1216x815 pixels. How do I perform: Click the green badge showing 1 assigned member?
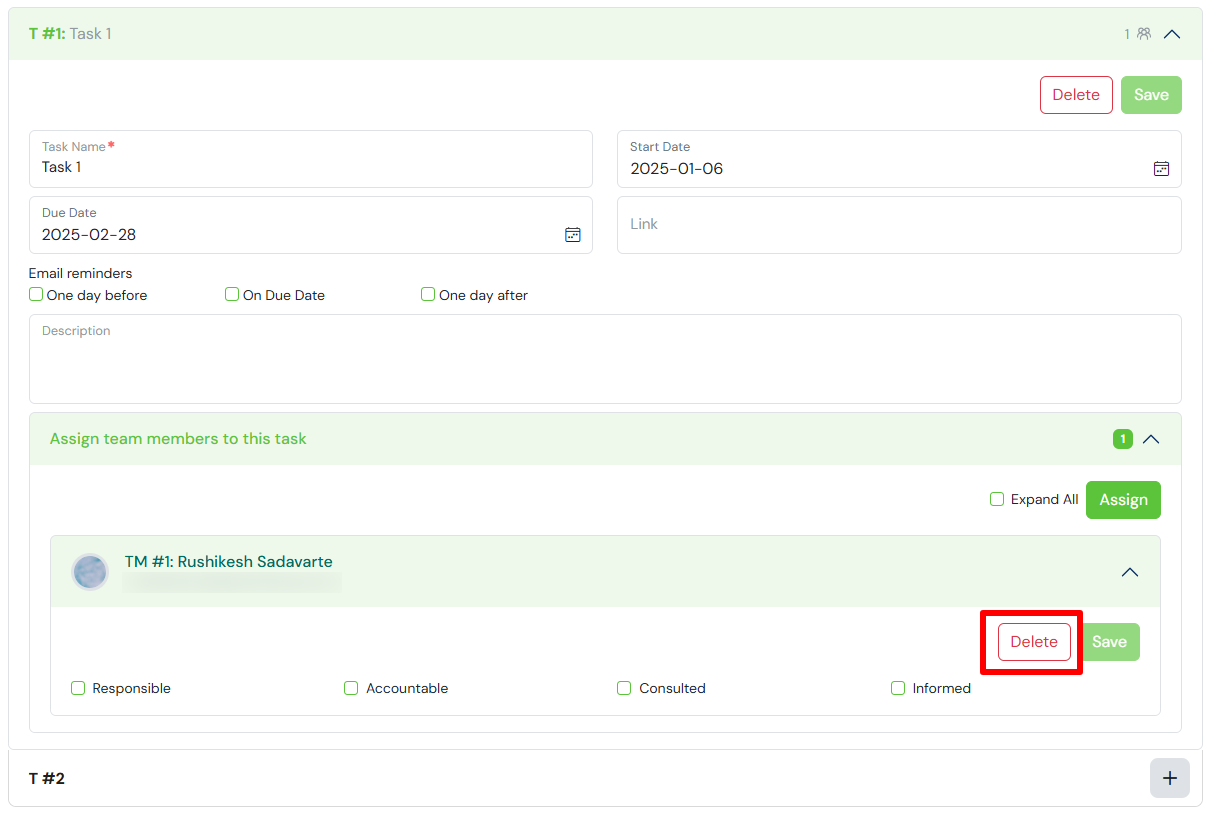tap(1122, 439)
